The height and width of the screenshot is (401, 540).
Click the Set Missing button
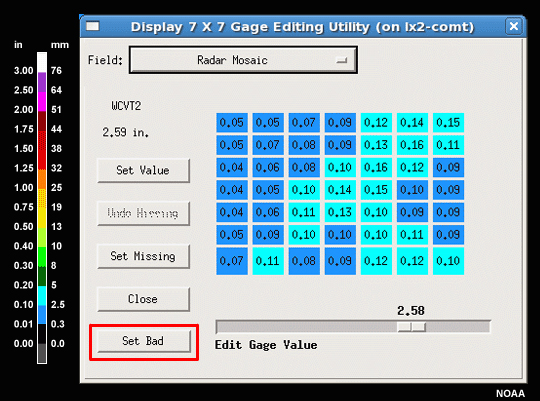tap(143, 256)
